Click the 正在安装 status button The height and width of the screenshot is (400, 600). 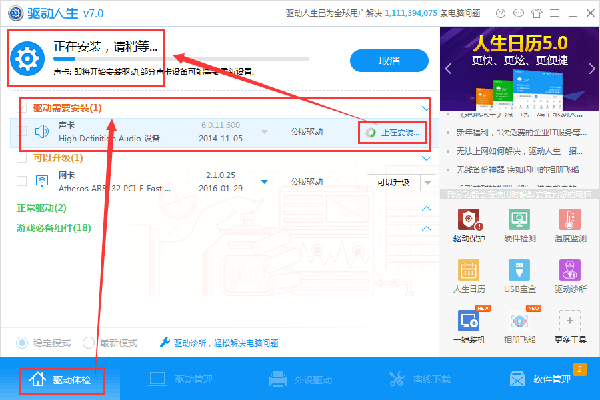point(392,133)
